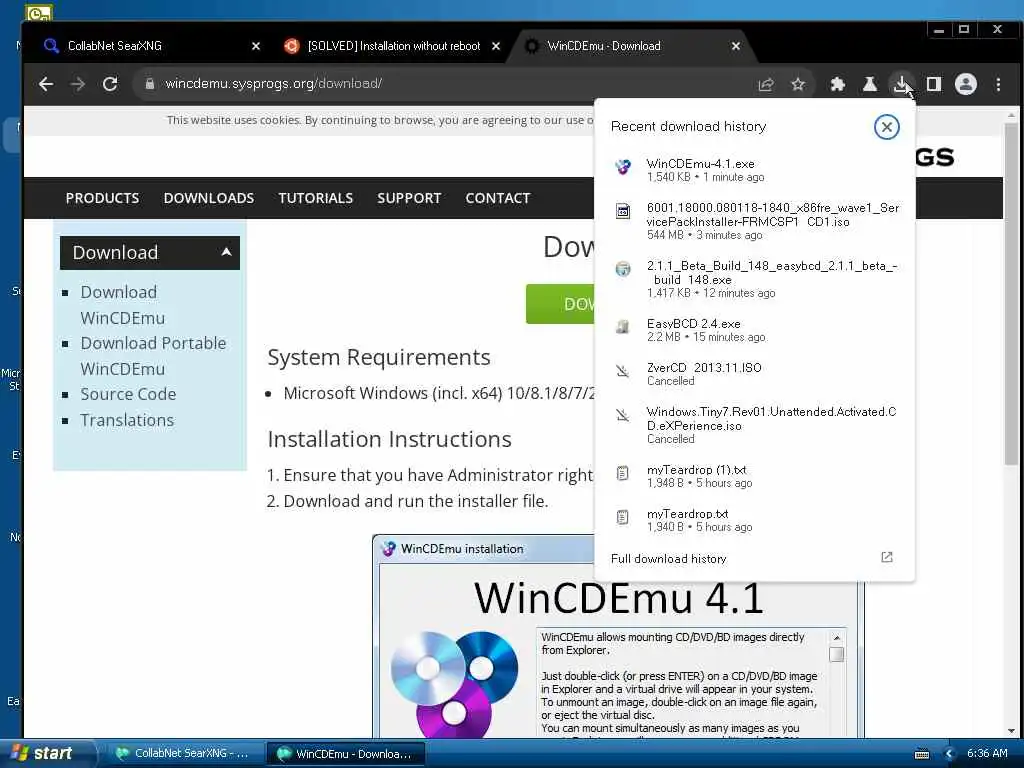Select the WinCDEmu - Download tab
This screenshot has height=768, width=1024.
[632, 46]
